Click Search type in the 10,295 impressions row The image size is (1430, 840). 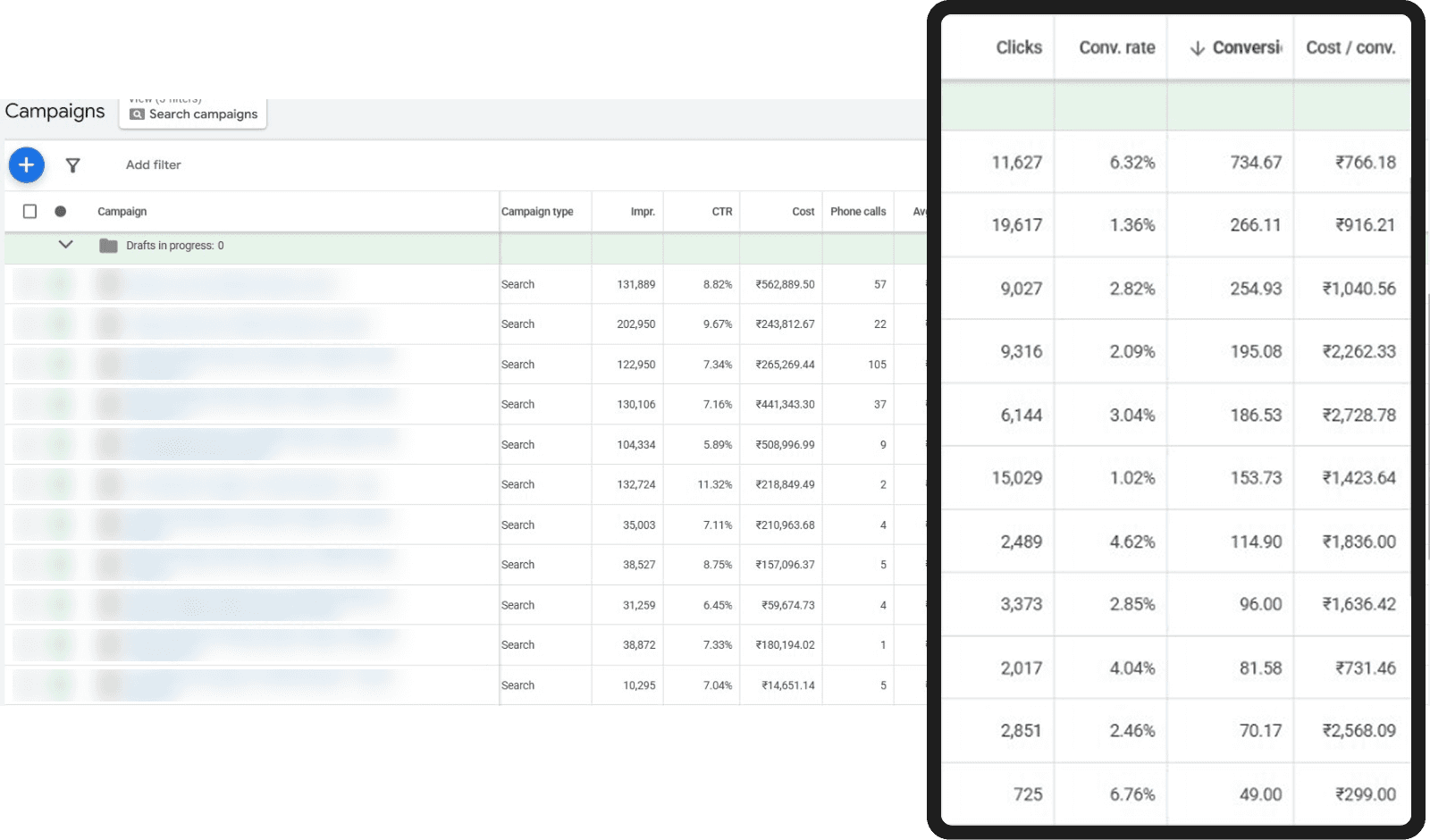(518, 685)
